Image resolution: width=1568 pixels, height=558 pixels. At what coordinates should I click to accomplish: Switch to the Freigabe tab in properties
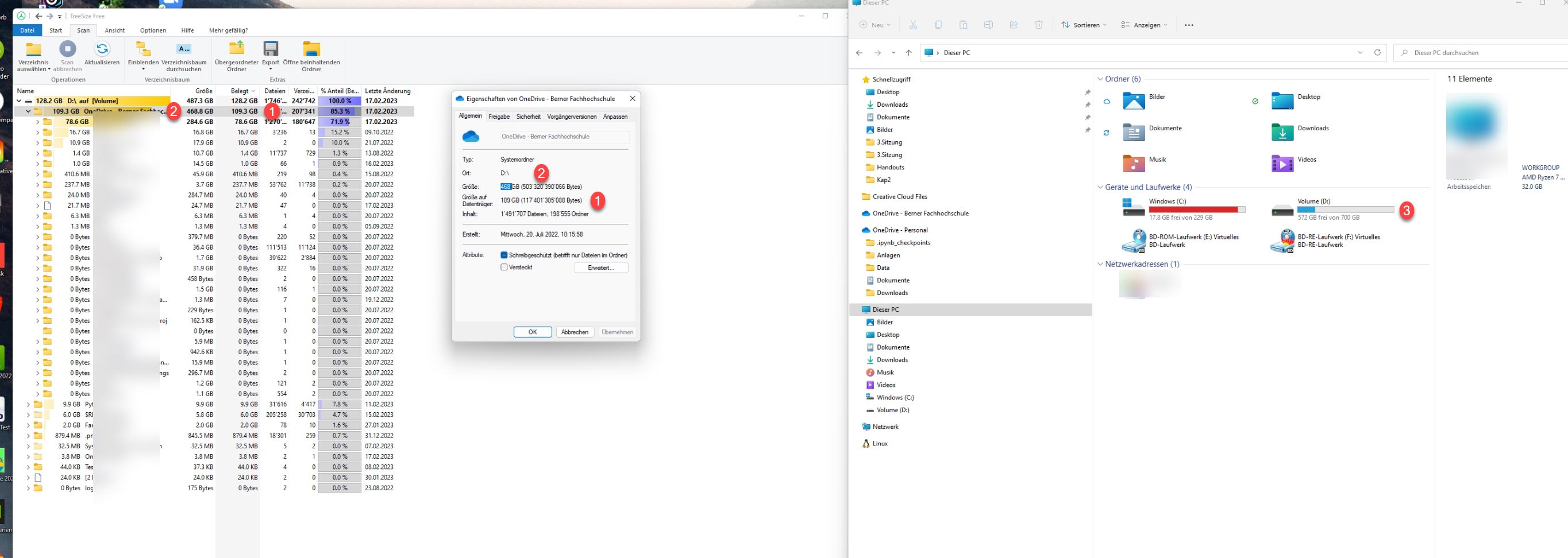(499, 117)
